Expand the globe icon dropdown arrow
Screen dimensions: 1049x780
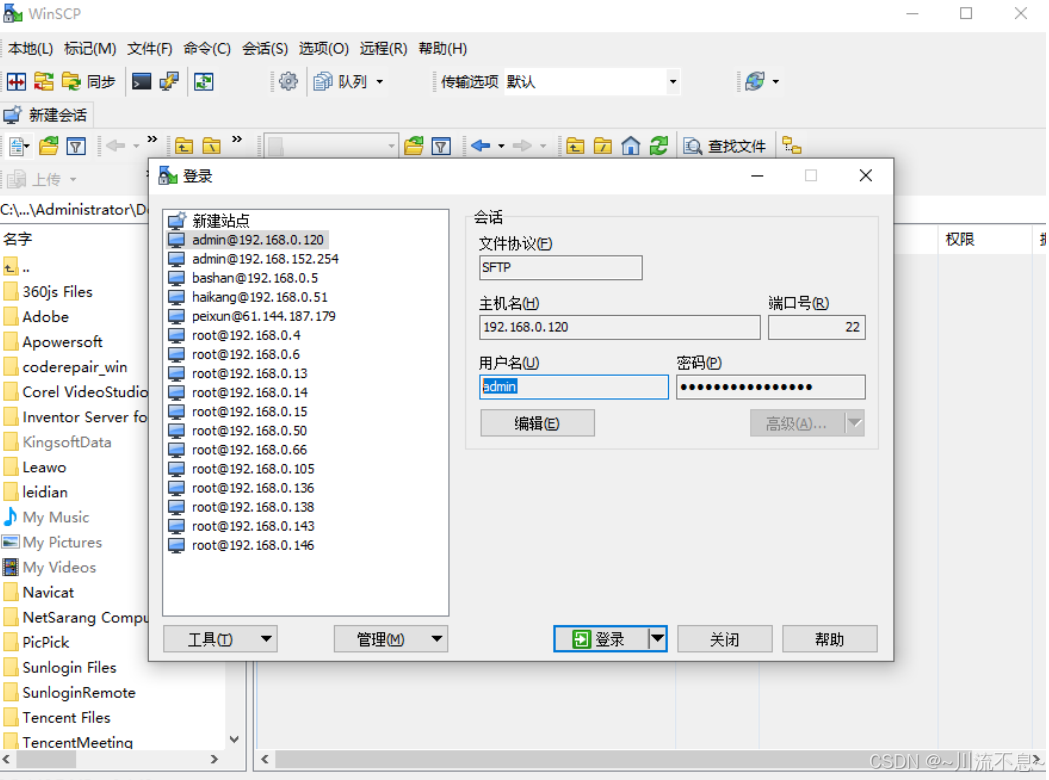[775, 82]
